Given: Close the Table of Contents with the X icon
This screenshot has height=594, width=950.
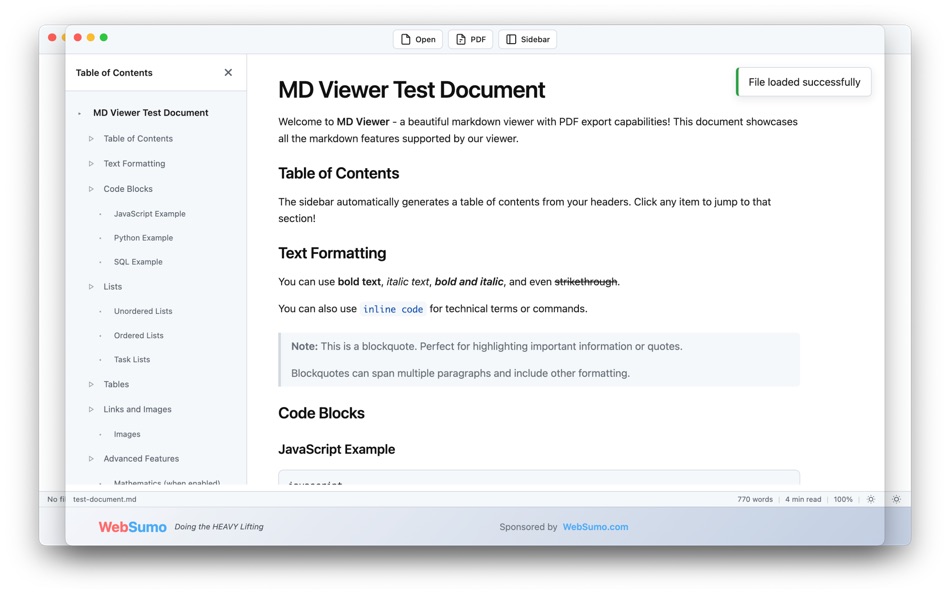Looking at the screenshot, I should click(227, 72).
